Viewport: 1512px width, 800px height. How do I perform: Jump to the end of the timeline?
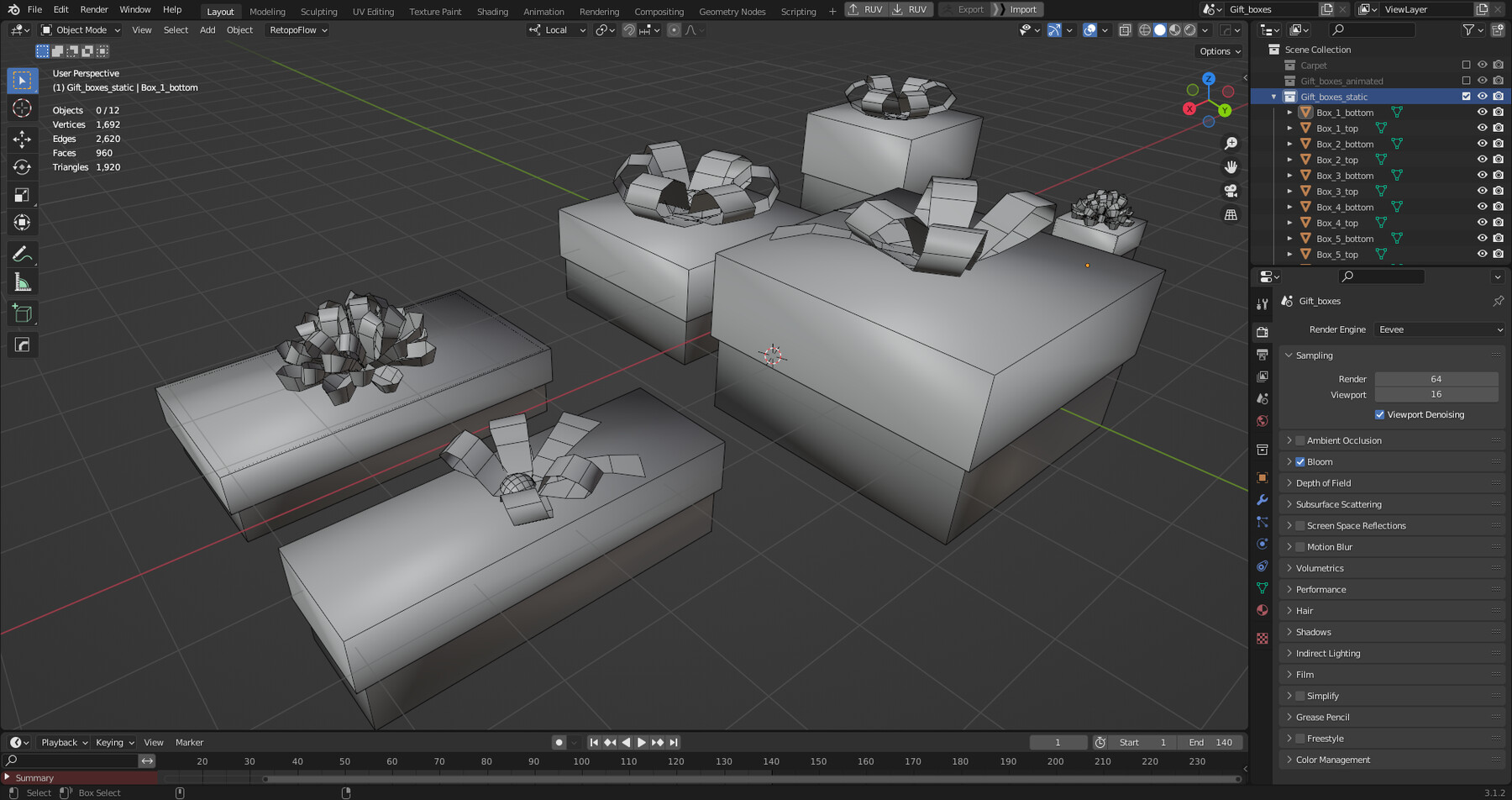(673, 742)
